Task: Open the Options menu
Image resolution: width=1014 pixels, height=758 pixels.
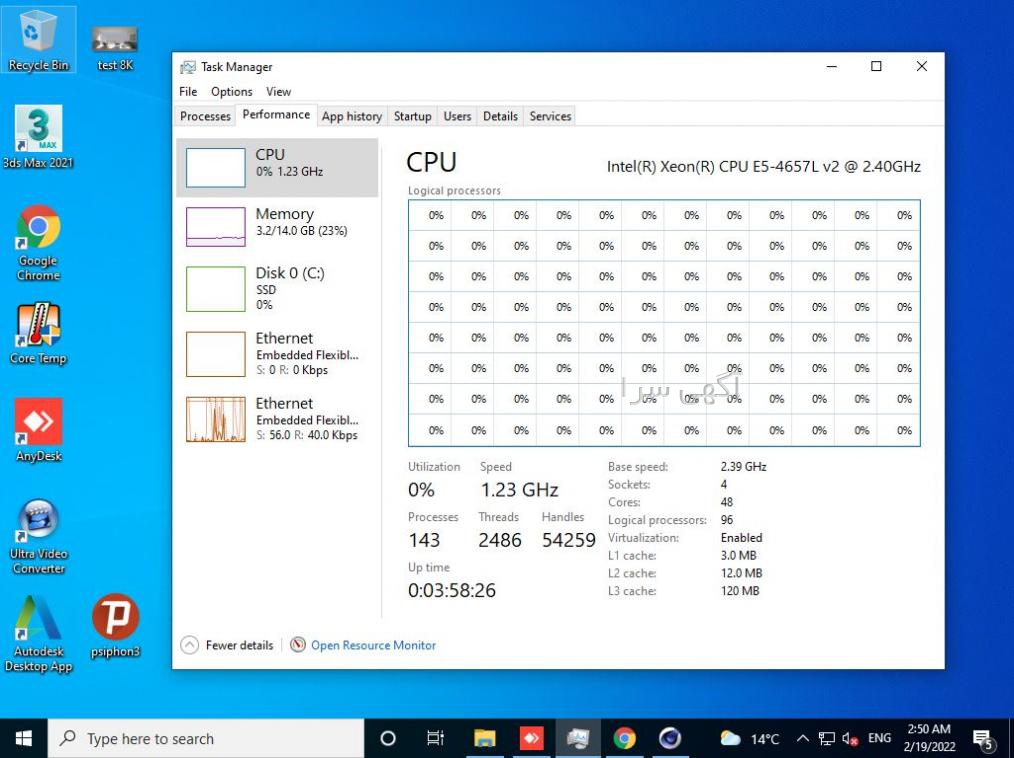Action: 232,92
